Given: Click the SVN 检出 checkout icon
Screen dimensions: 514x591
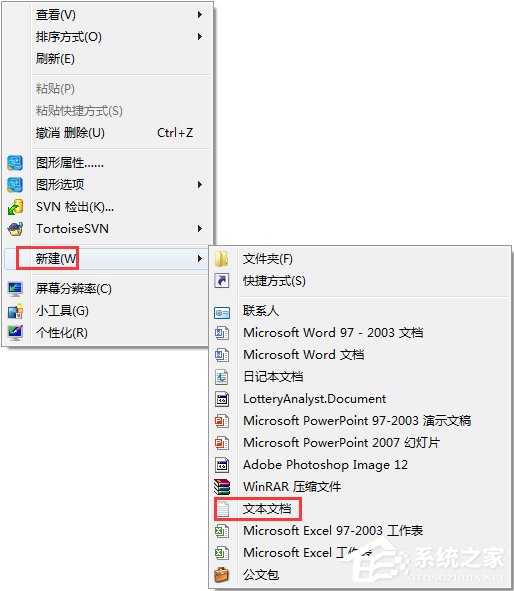Looking at the screenshot, I should [x=15, y=207].
